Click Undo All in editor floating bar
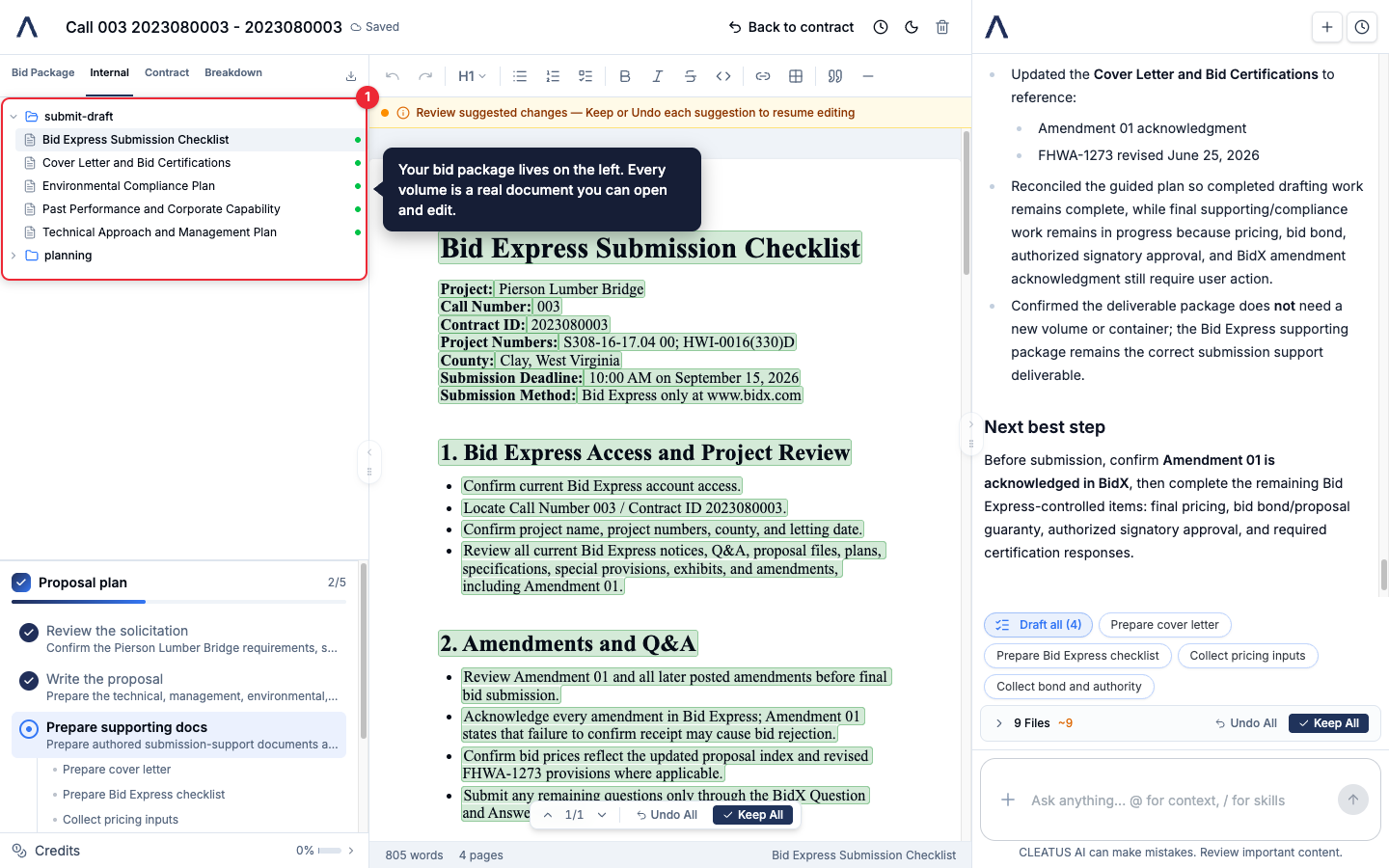 [x=667, y=815]
